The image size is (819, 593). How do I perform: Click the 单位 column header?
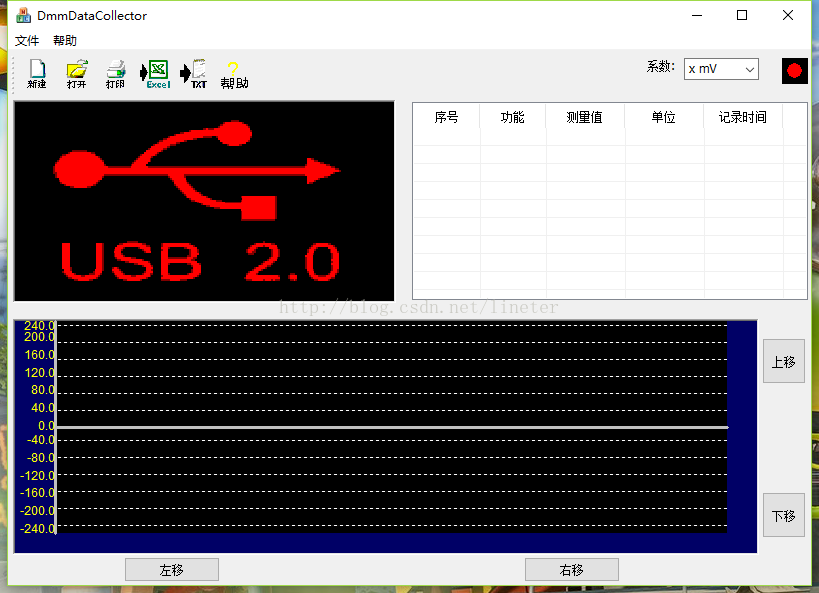pyautogui.click(x=664, y=117)
